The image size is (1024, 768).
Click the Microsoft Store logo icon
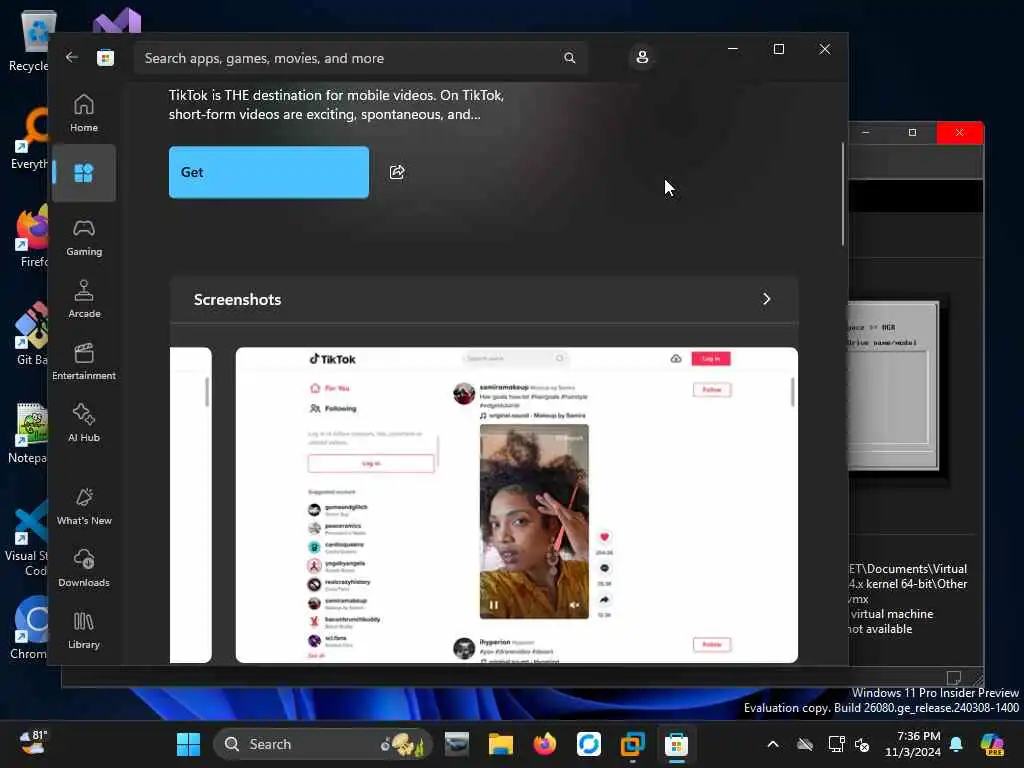(x=105, y=57)
